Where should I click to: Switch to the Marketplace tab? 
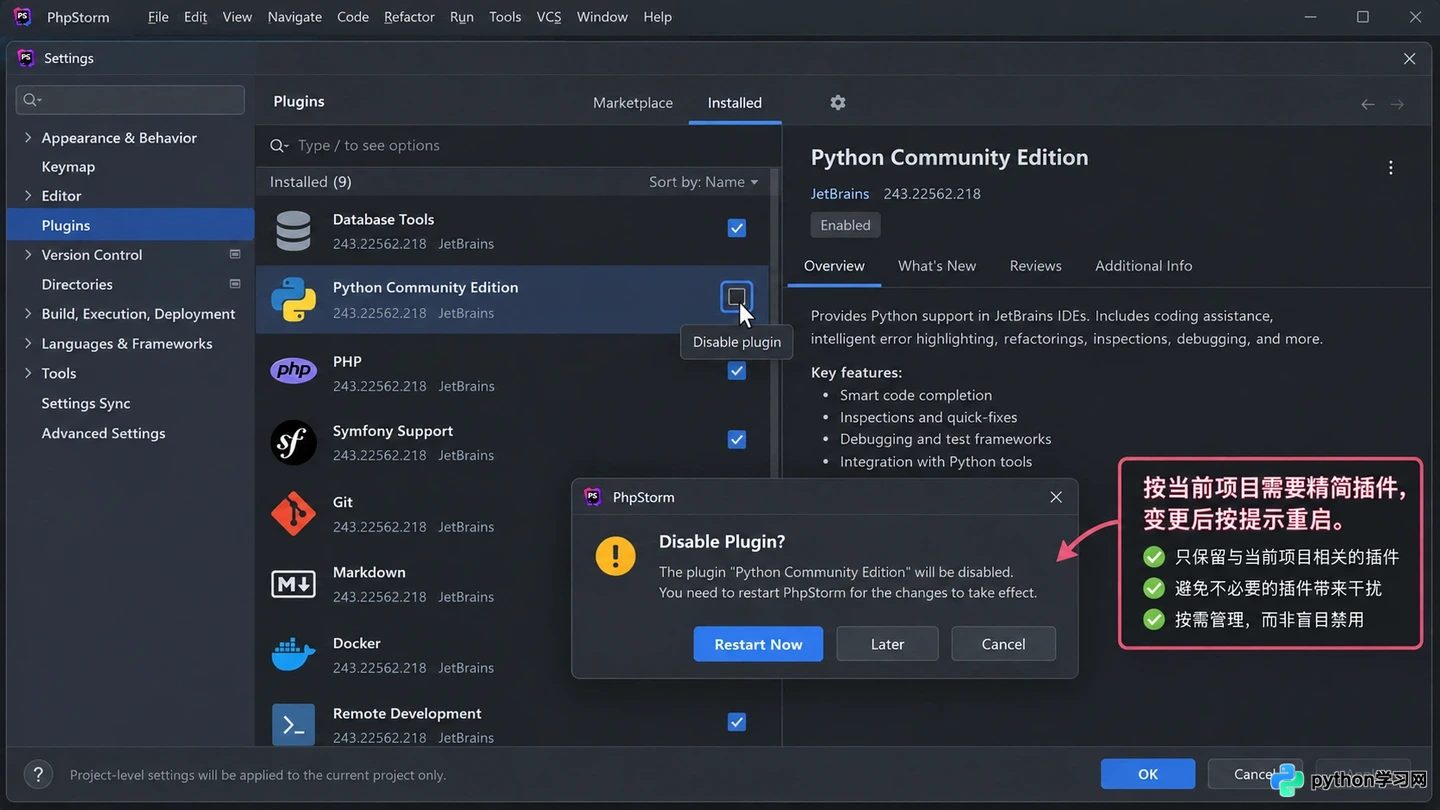coord(633,103)
